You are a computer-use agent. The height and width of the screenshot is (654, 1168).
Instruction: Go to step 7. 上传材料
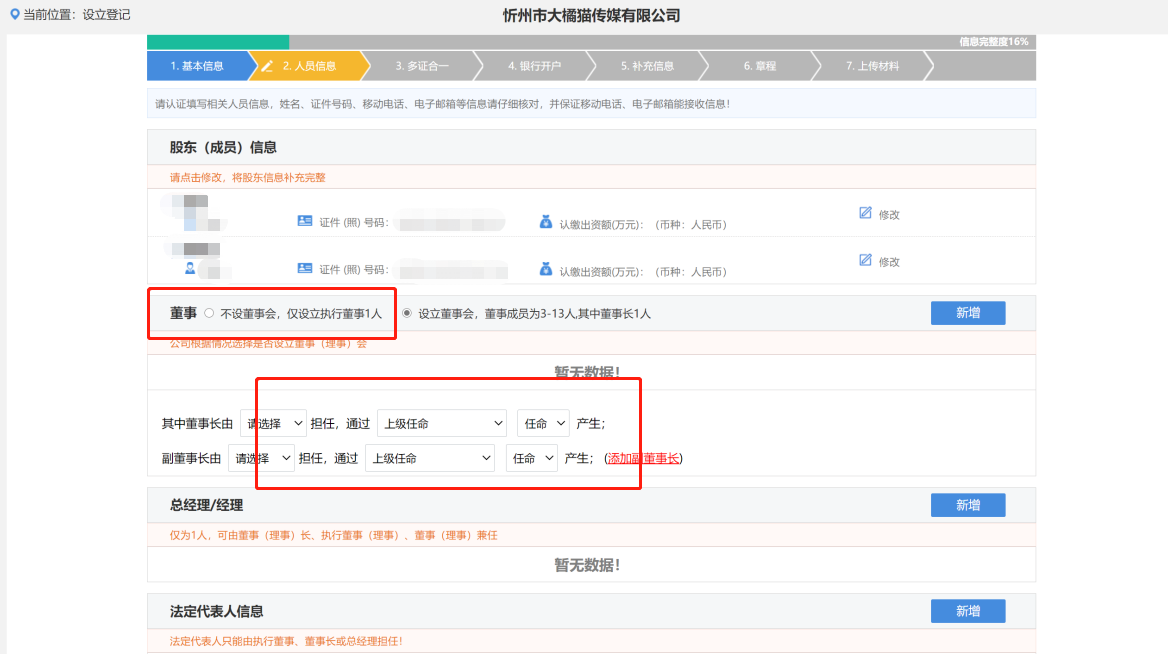(872, 66)
